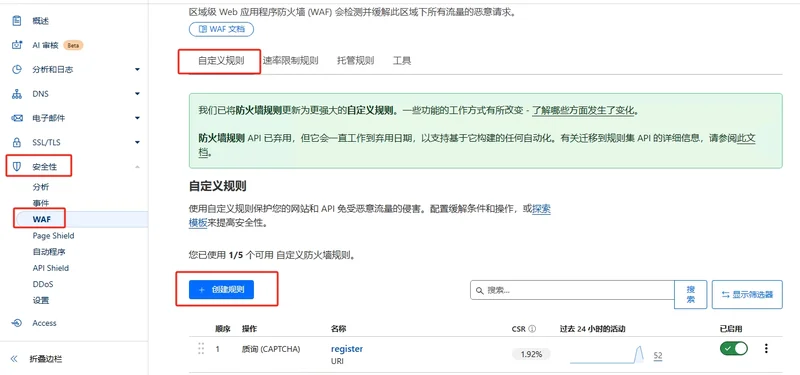Collapse the 安全性 section chevron
Screen dimensions: 800x375
[137, 166]
